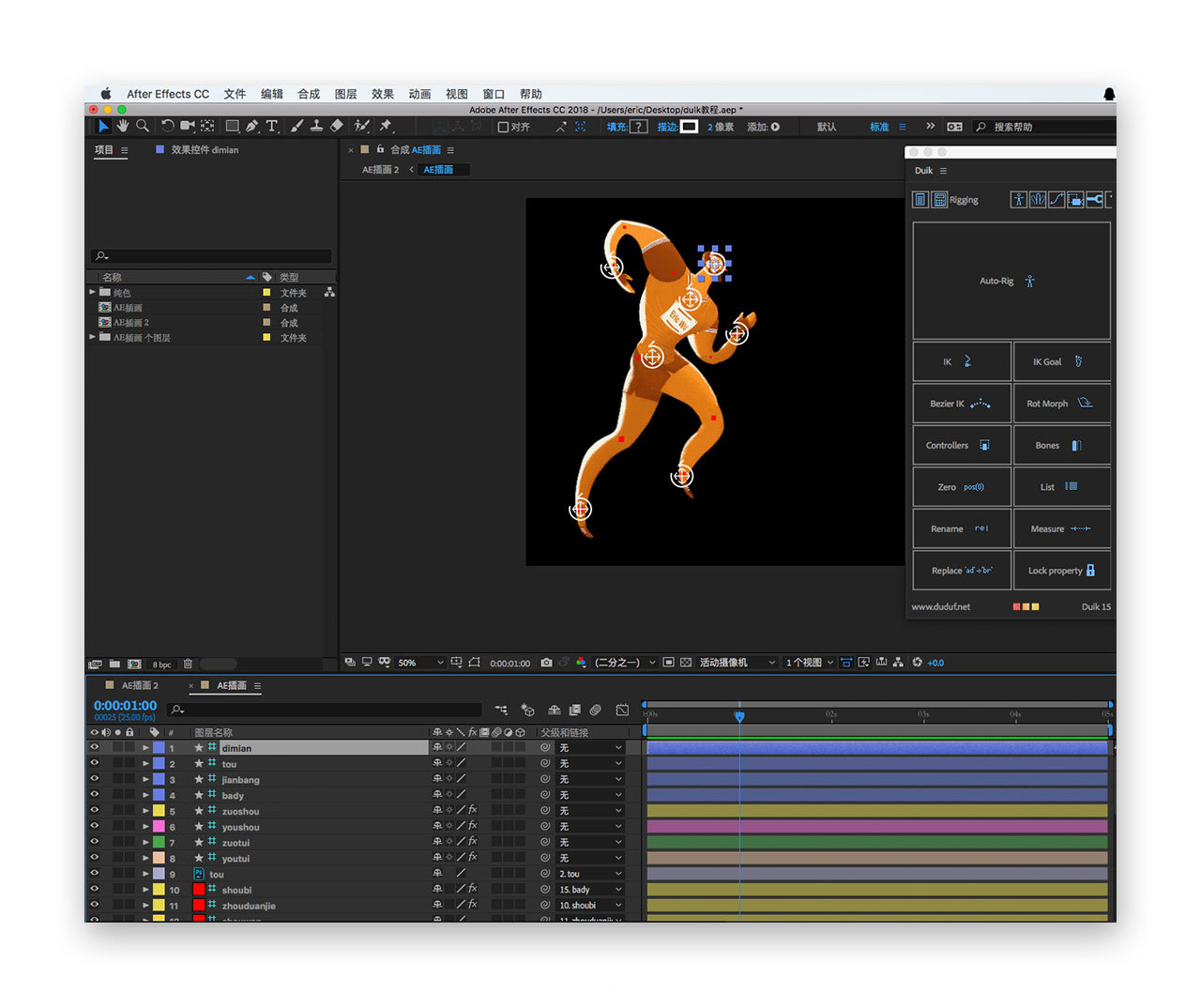Open the 合成 menu
1201x1008 pixels.
tap(309, 94)
